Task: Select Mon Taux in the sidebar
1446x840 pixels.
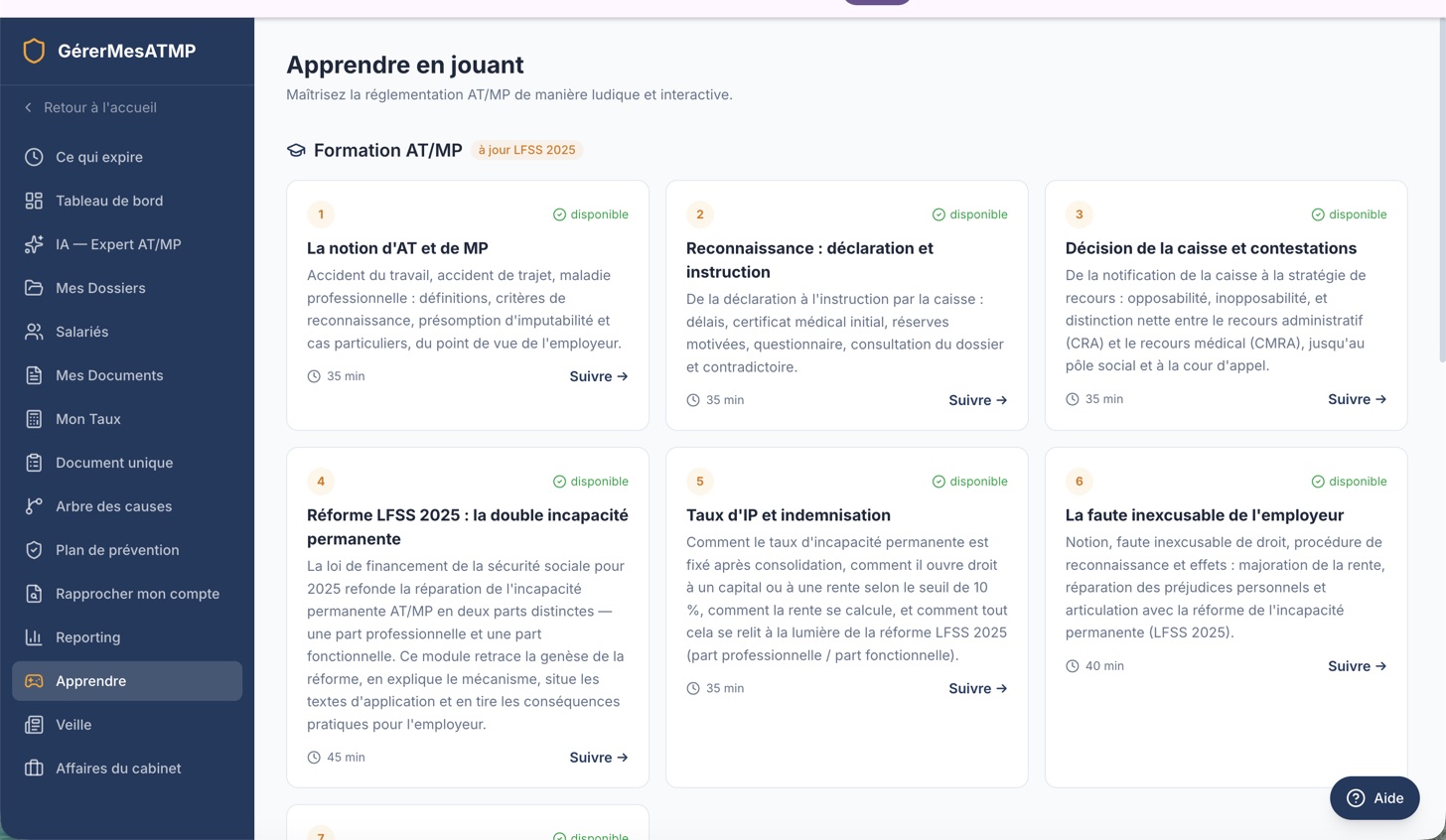Action: [127, 419]
